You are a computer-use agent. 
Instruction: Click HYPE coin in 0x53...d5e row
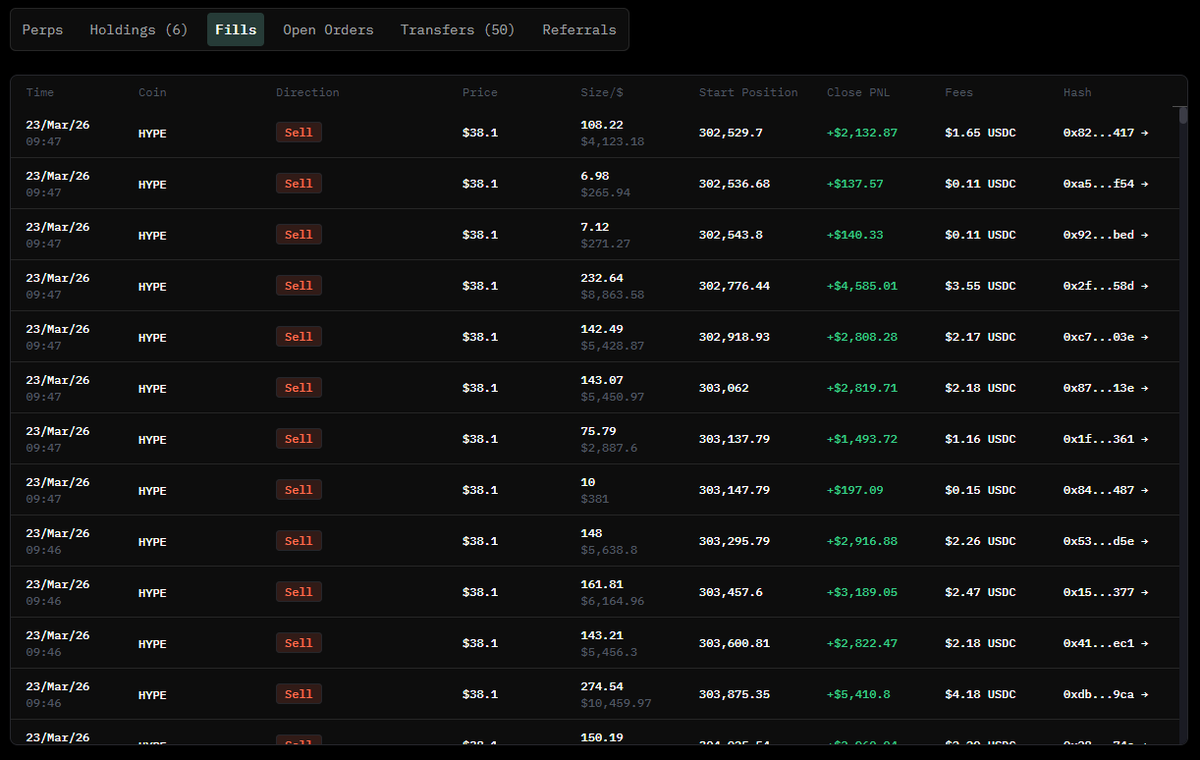point(152,541)
